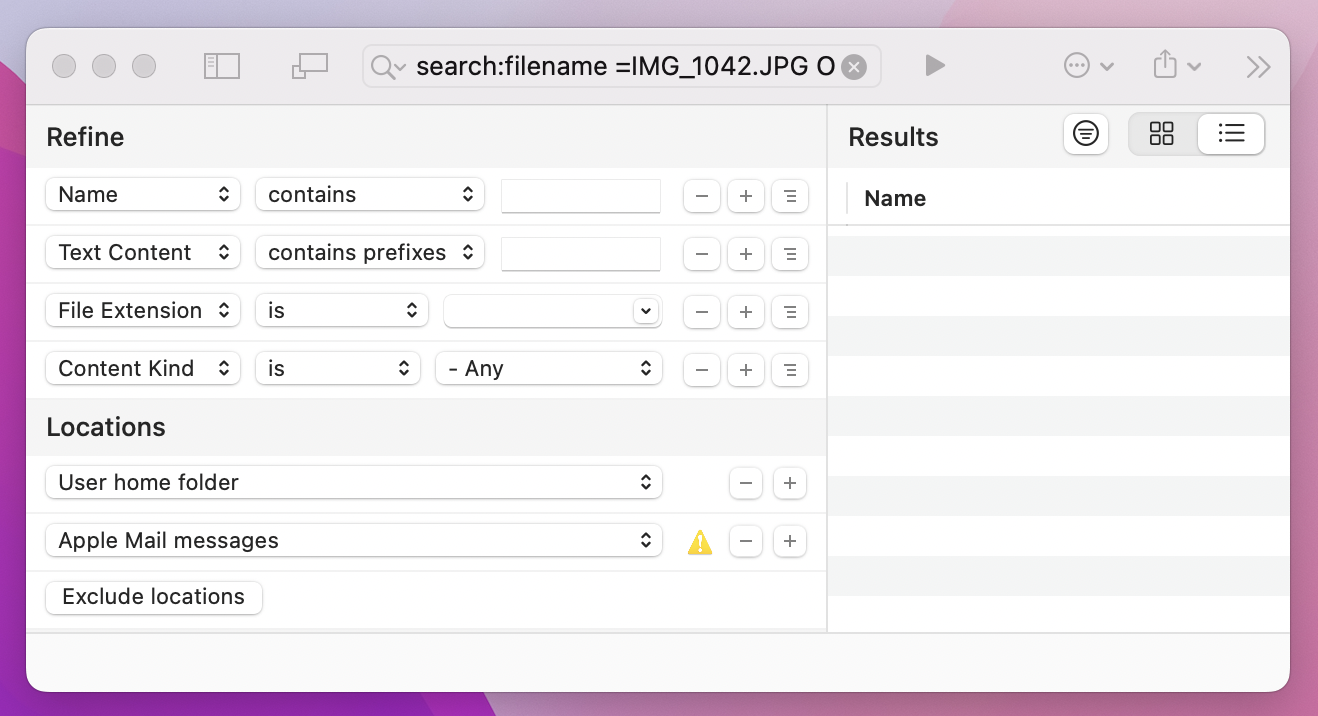1318x716 pixels.
Task: Open the Name attribute dropdown
Action: coord(142,194)
